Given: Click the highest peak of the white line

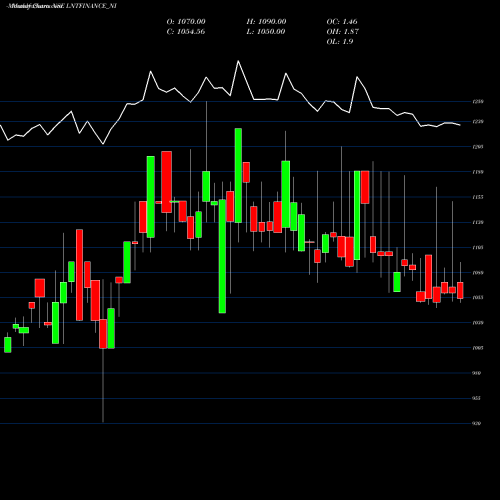Looking at the screenshot, I should coord(238,61).
